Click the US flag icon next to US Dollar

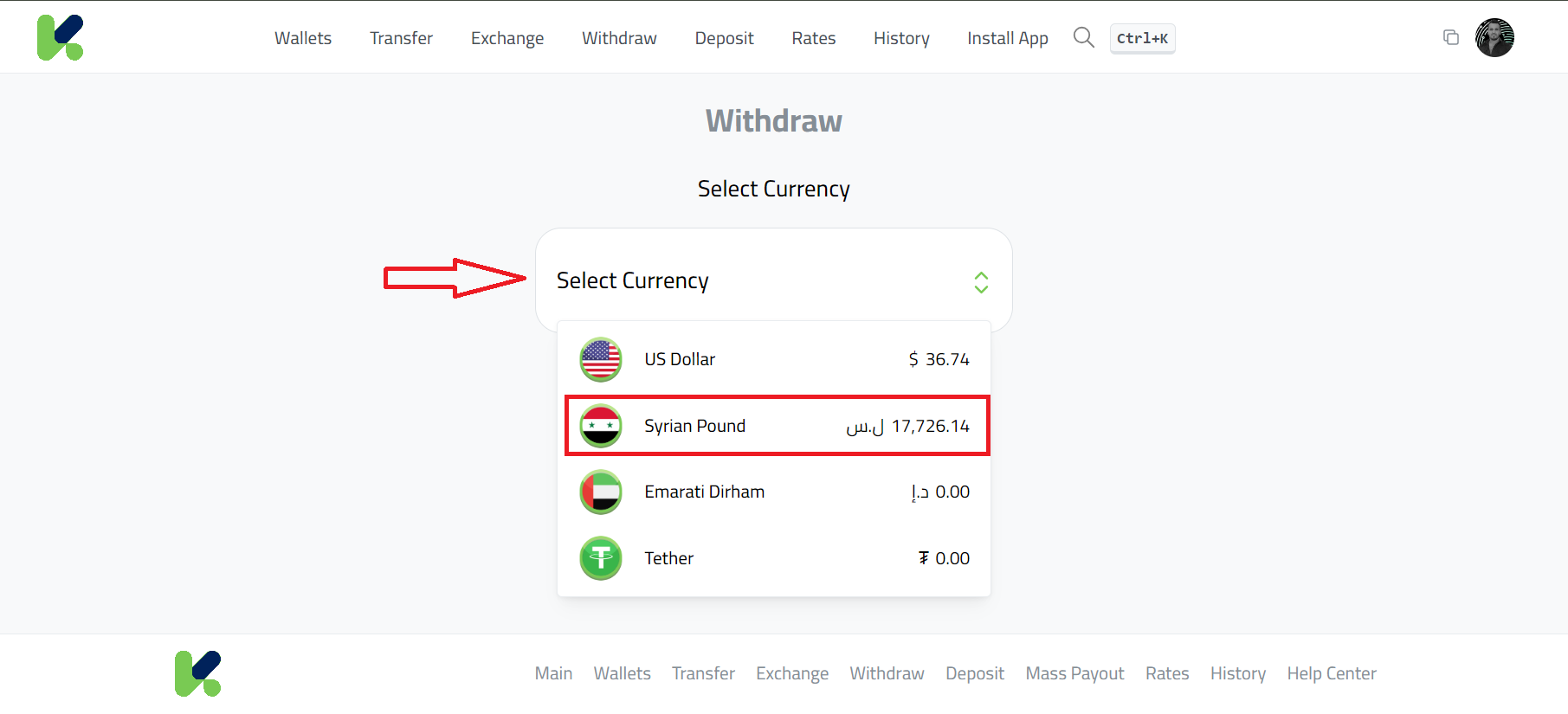pos(601,358)
